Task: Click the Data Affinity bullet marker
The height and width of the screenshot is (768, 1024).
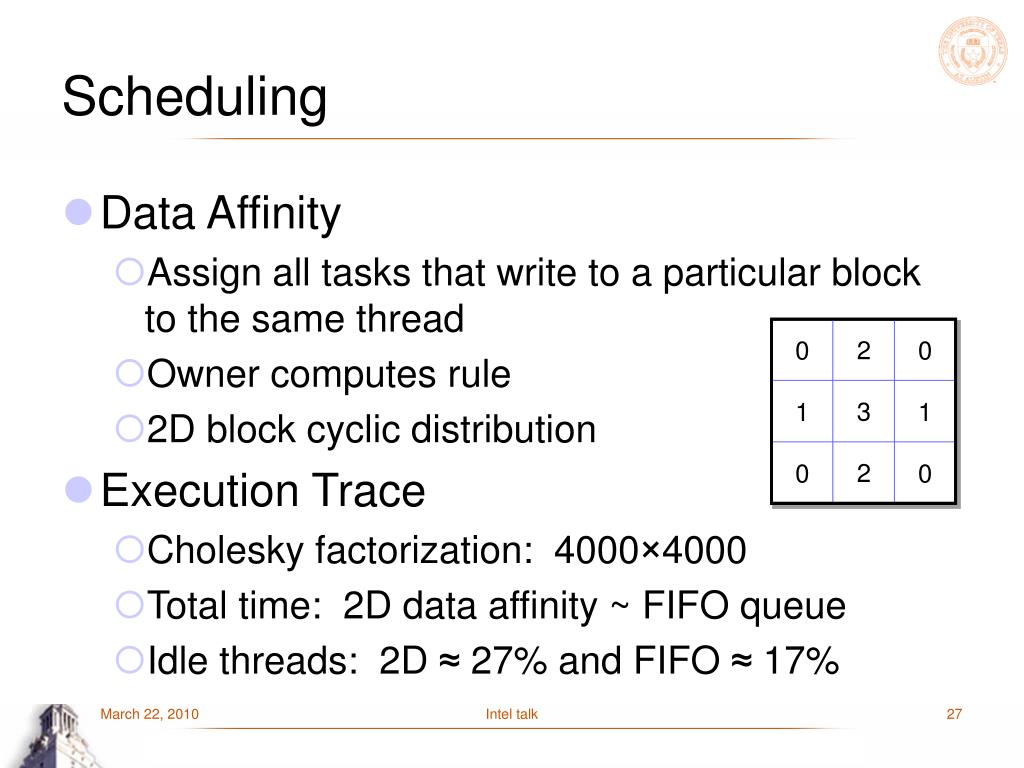Action: pos(78,212)
